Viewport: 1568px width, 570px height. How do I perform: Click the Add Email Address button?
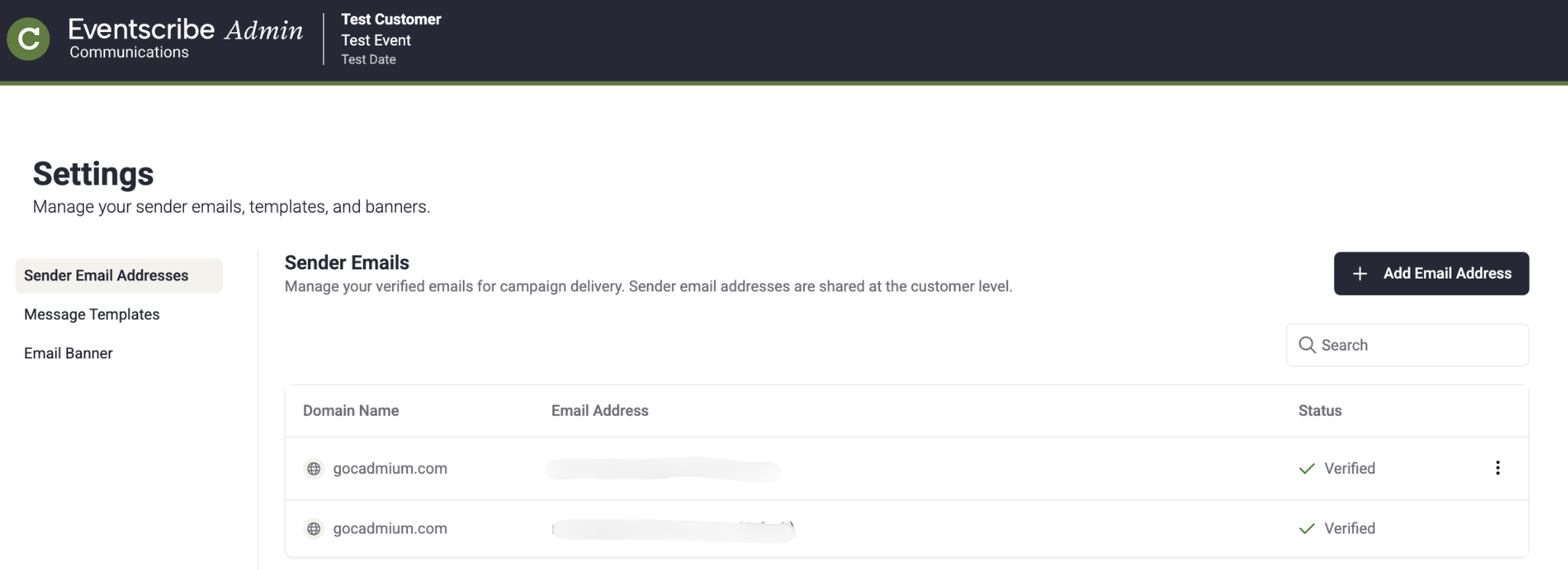[x=1431, y=274]
